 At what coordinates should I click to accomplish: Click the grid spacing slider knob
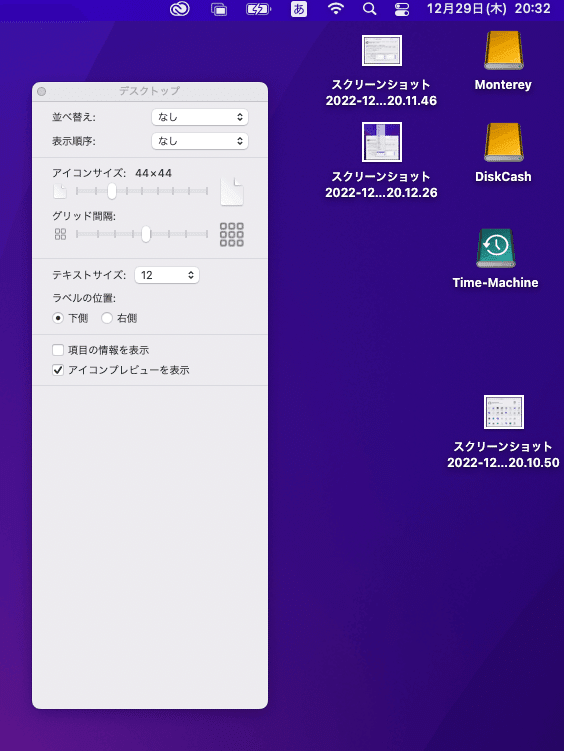pyautogui.click(x=146, y=234)
